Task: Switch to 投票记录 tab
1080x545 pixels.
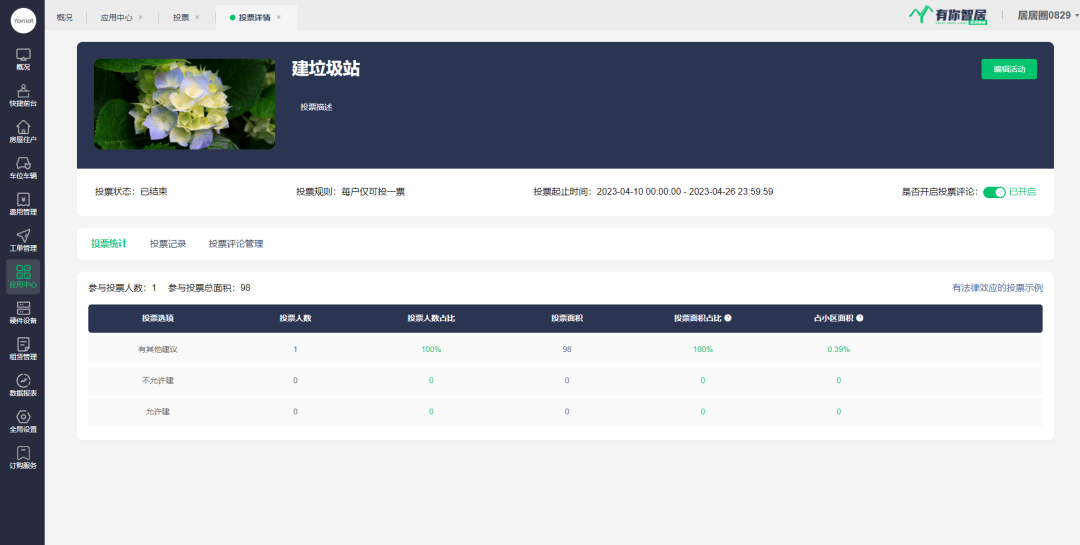Action: 168,243
